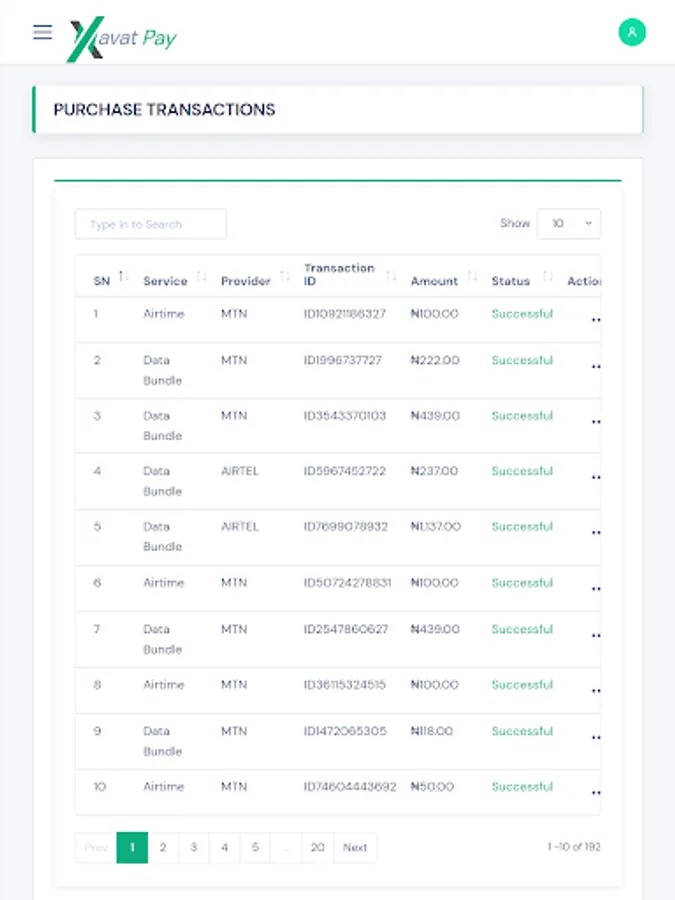Open the hamburger navigation menu
Viewport: 675px width, 900px height.
coord(42,32)
